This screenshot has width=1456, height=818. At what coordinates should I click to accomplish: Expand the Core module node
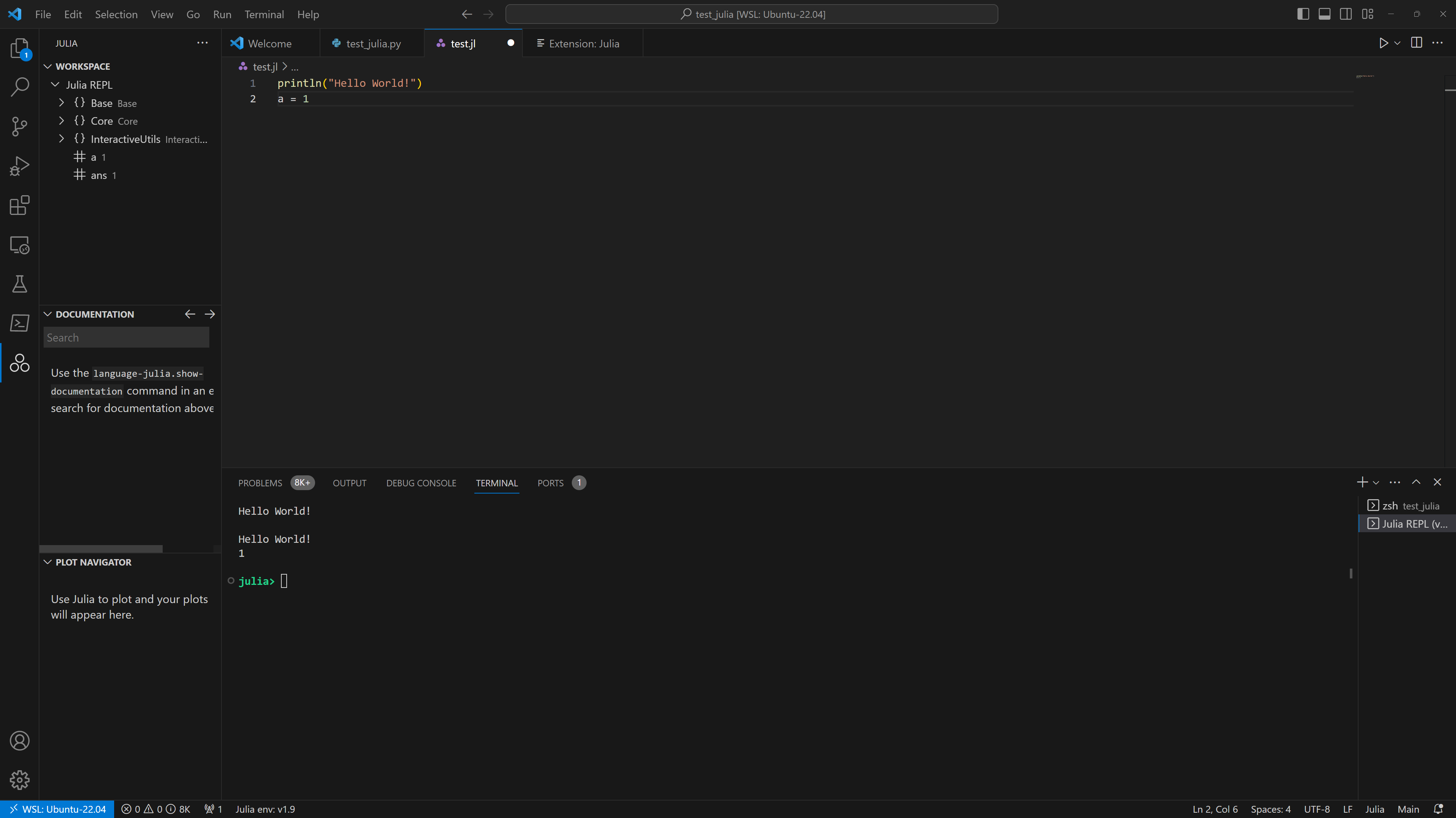[61, 121]
